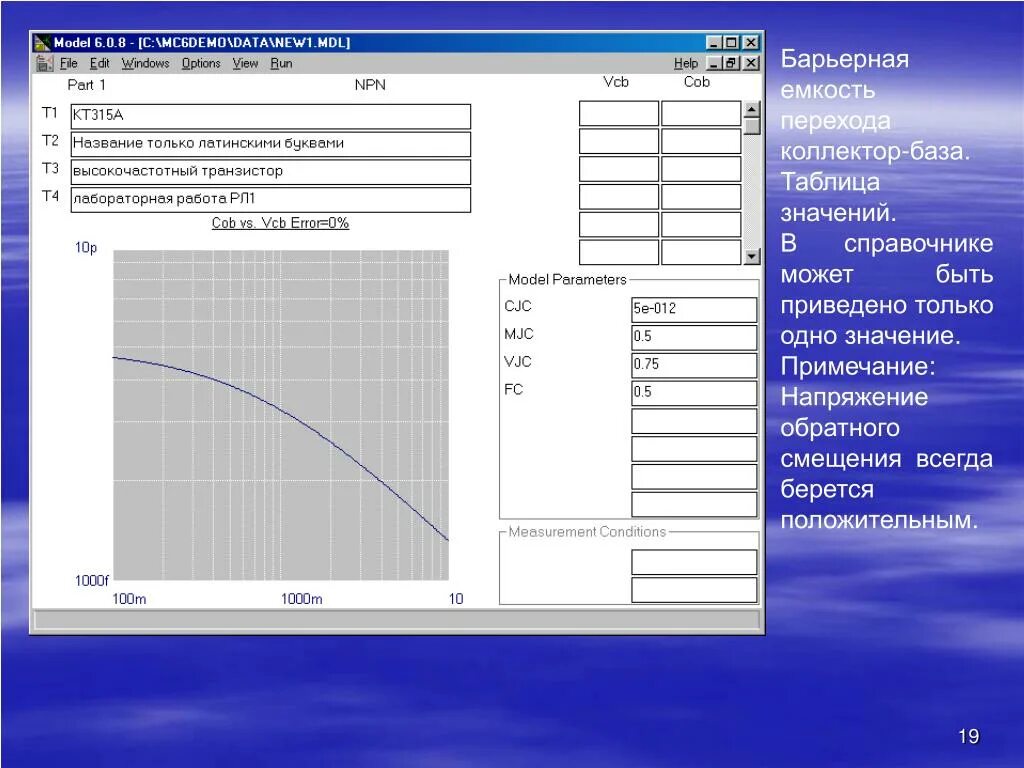Image resolution: width=1024 pixels, height=768 pixels.
Task: Open the Options menu
Action: point(200,63)
